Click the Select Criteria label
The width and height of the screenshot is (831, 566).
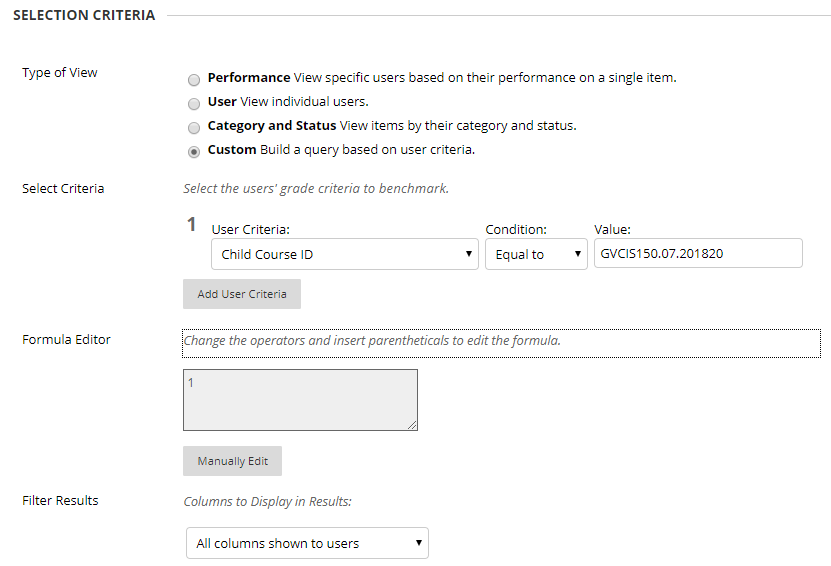pos(63,189)
